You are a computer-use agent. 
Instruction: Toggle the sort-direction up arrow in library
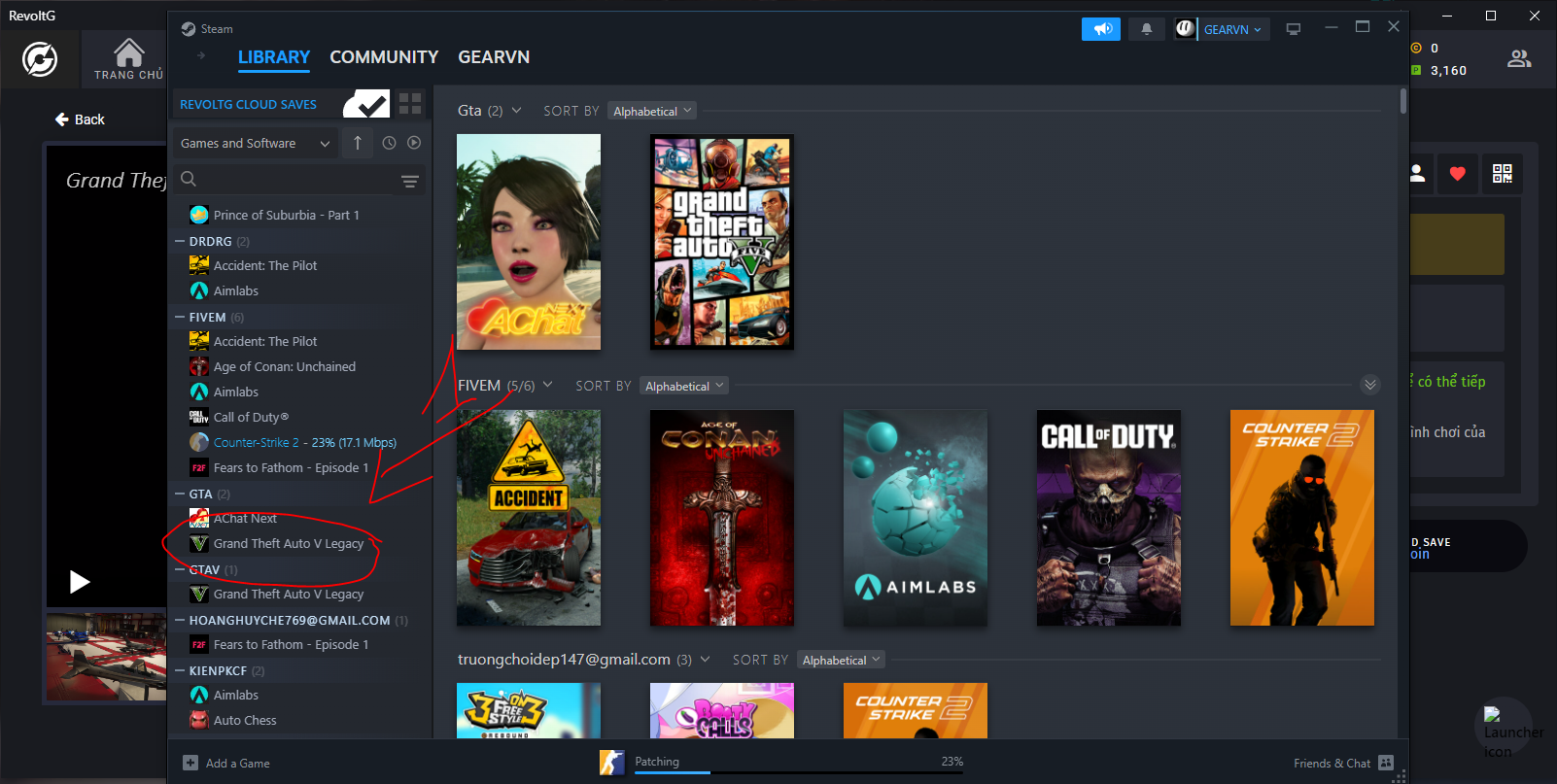358,143
